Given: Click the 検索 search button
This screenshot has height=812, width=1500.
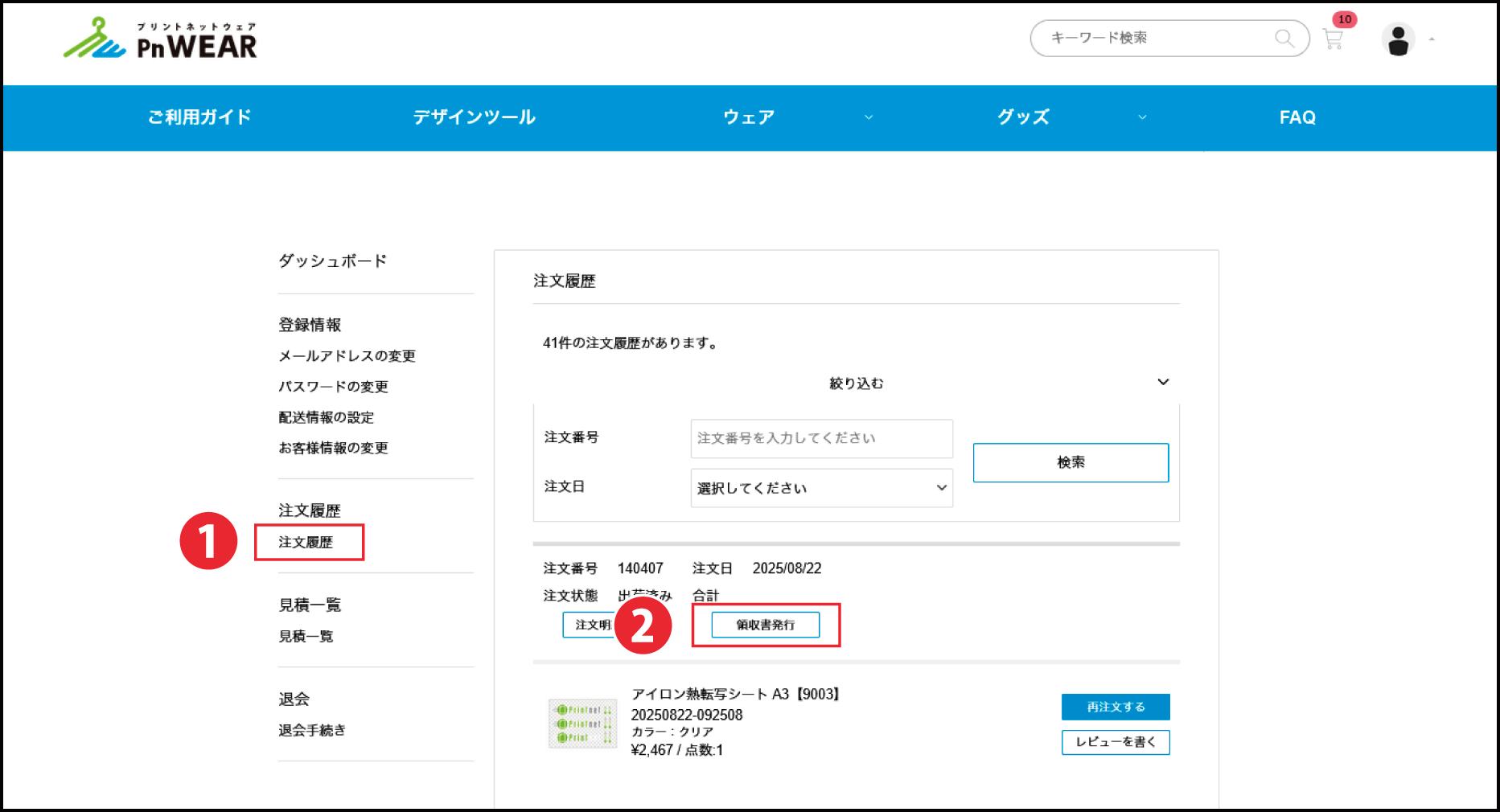Looking at the screenshot, I should 1071,462.
